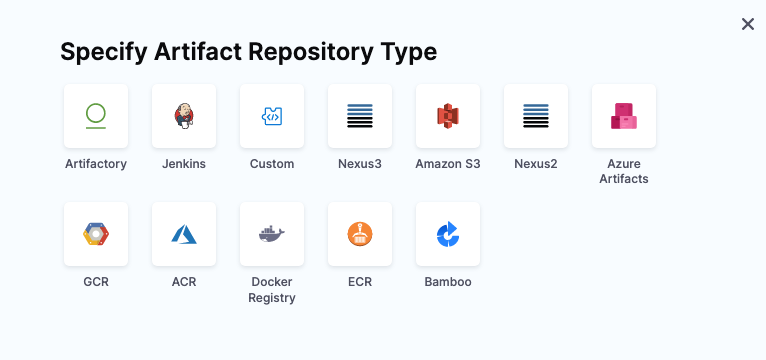Click the Azure Artifacts label text
The image size is (766, 360).
[x=623, y=171]
